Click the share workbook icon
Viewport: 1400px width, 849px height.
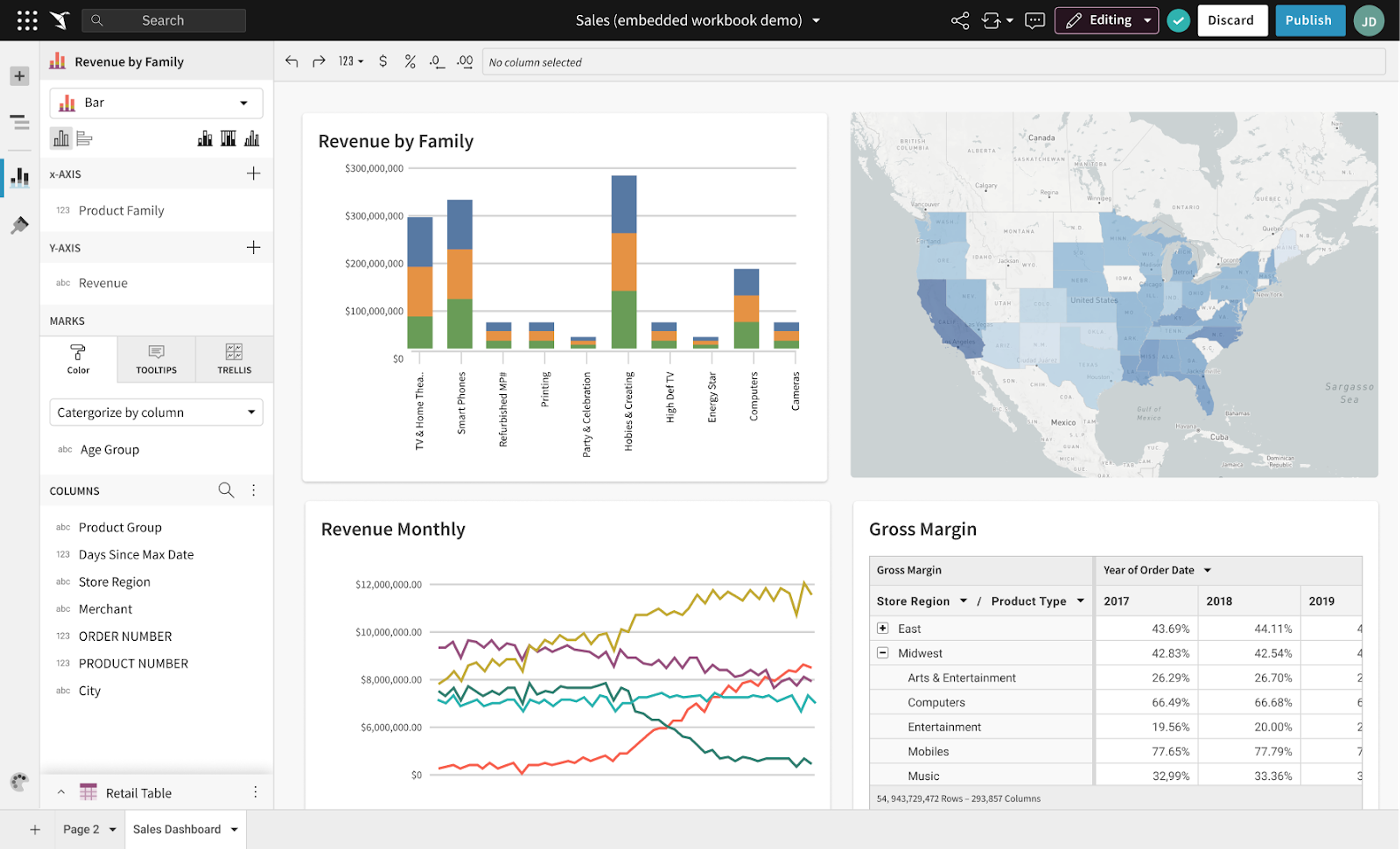pyautogui.click(x=960, y=20)
